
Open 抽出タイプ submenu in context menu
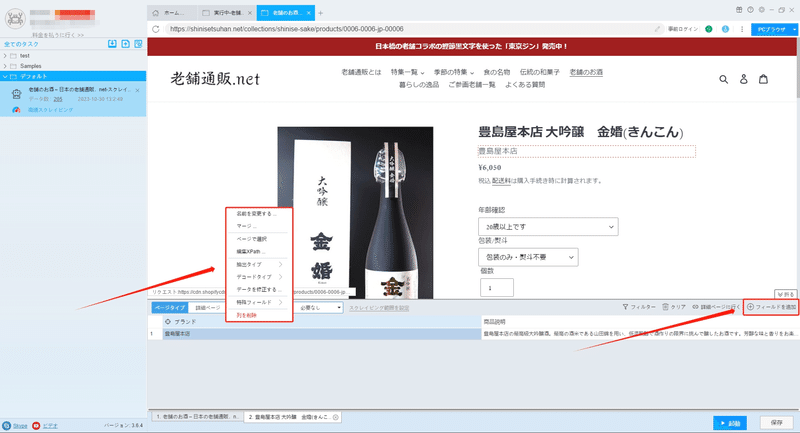(259, 265)
